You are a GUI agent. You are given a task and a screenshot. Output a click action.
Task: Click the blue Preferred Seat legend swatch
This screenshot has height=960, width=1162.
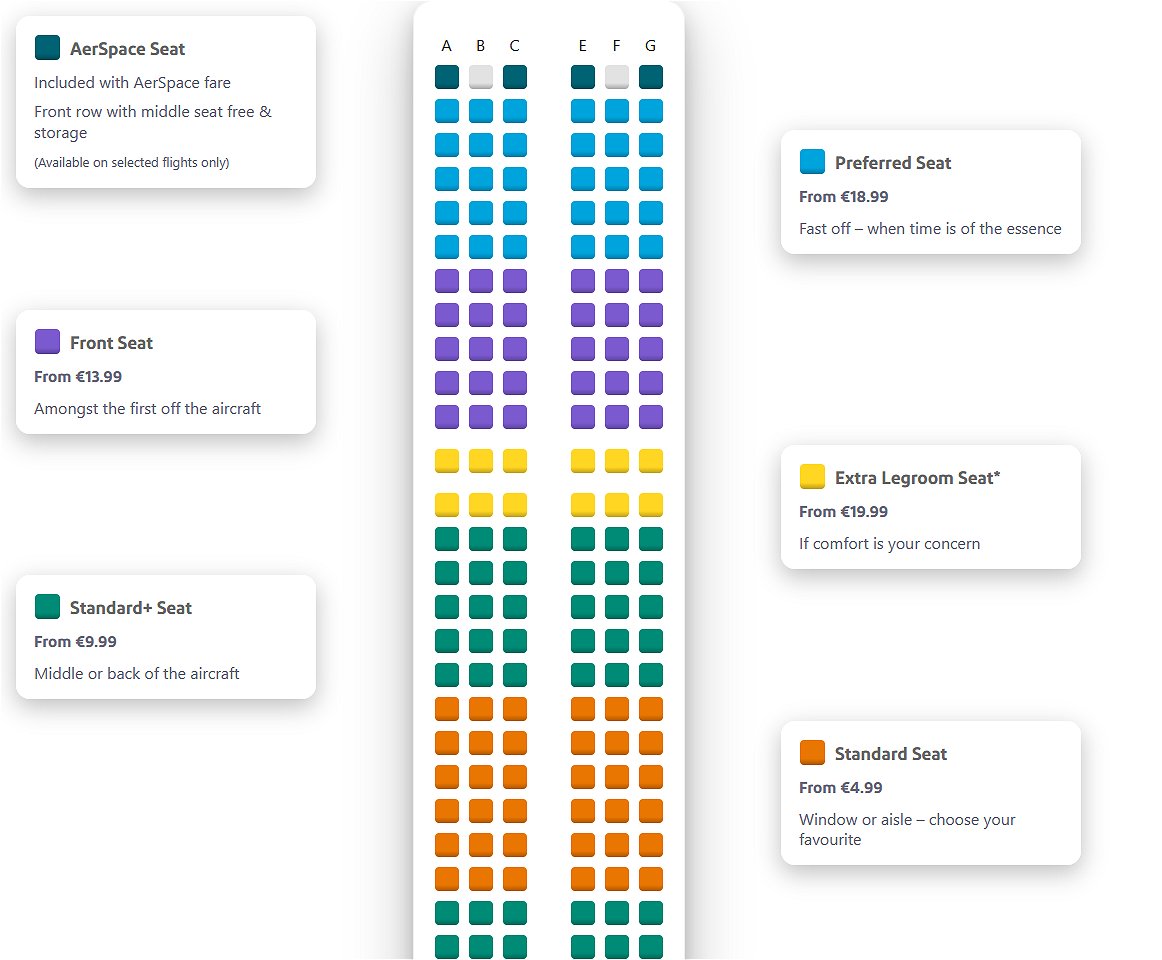tap(813, 161)
